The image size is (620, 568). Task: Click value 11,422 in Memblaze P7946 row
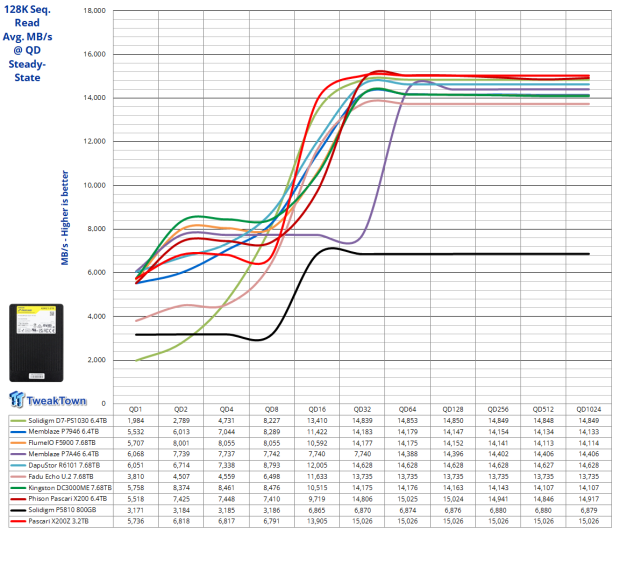[317, 432]
